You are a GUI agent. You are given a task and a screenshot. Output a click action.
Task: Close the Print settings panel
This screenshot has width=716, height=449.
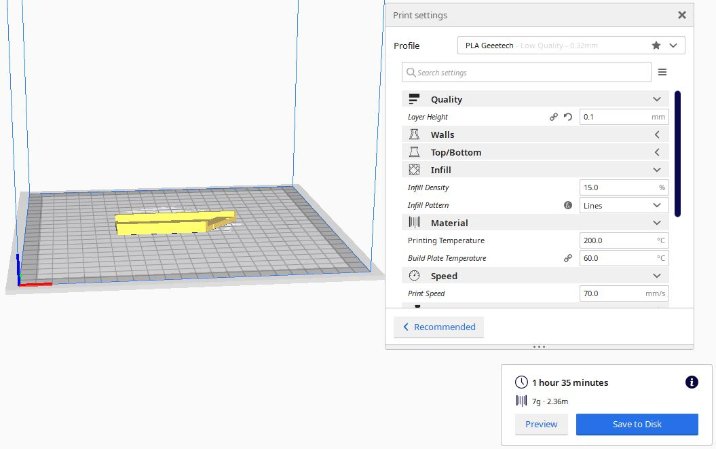pos(682,15)
